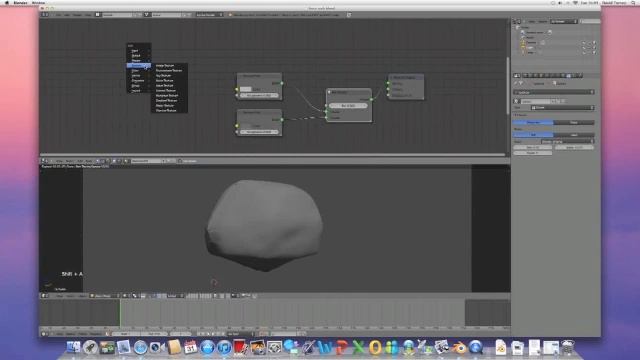Open the Trash in the dock
This screenshot has width=640, height=360.
point(567,348)
